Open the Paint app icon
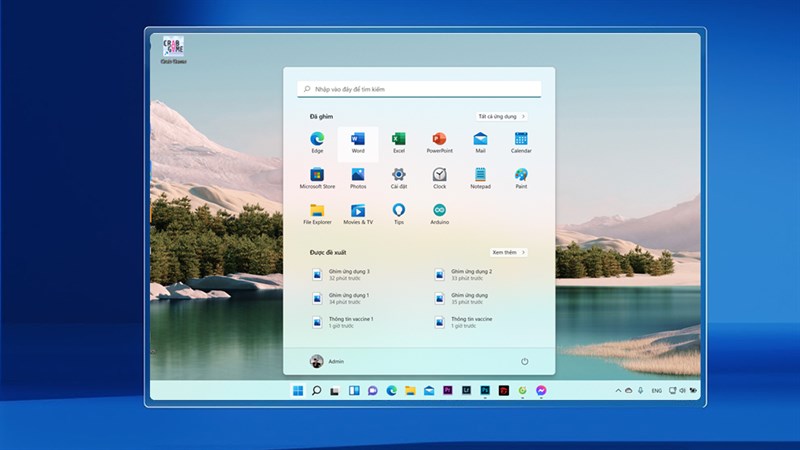Image resolution: width=800 pixels, height=450 pixels. click(521, 179)
